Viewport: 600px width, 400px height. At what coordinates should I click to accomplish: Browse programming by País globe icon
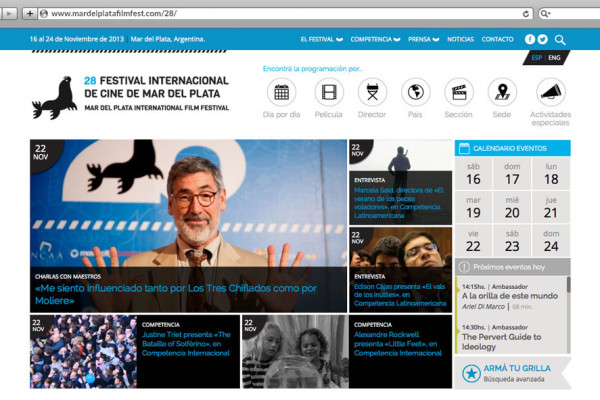pos(416,92)
